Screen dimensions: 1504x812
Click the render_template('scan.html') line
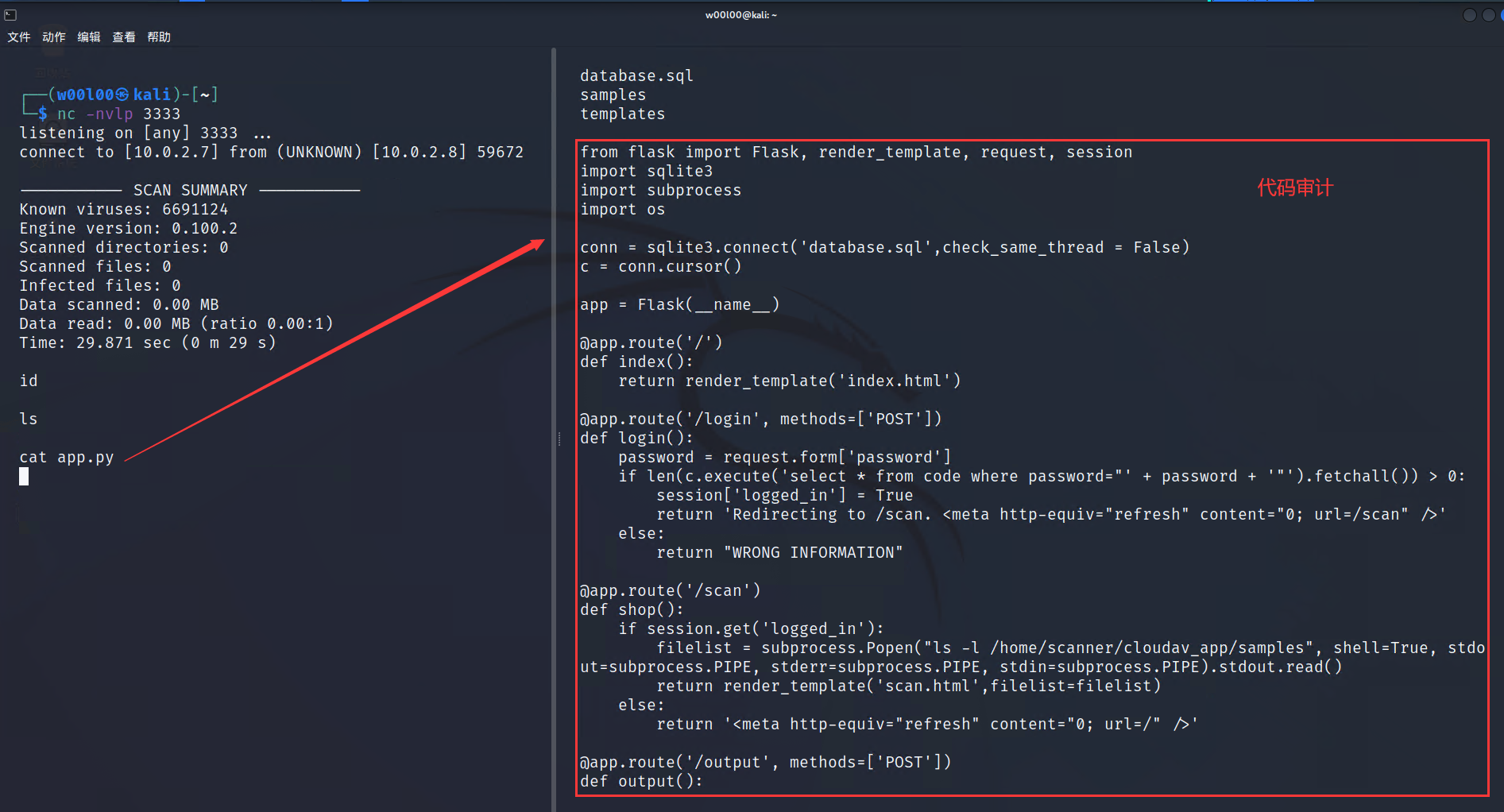[908, 686]
